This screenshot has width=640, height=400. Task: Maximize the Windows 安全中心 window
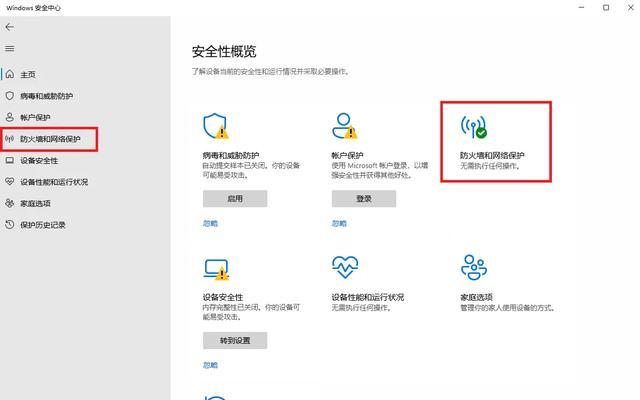tap(606, 7)
